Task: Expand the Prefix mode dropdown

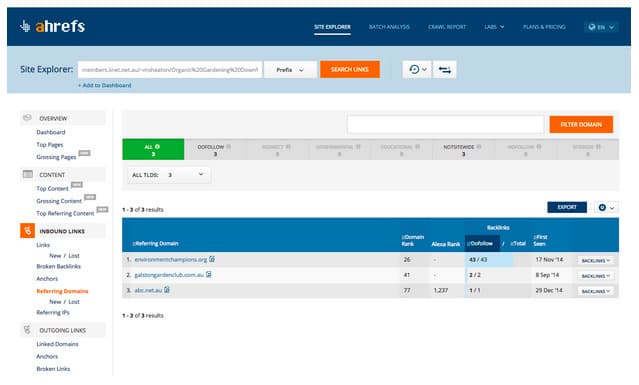Action: [290, 70]
